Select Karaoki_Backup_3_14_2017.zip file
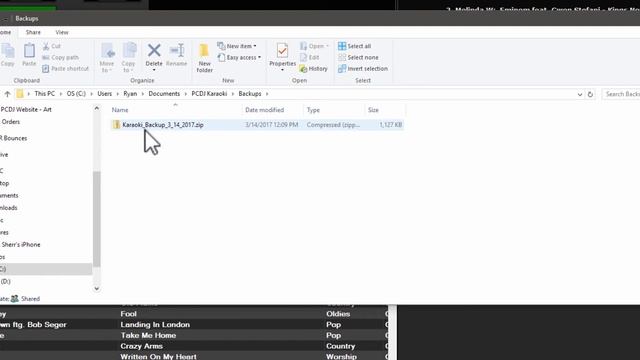This screenshot has width=640, height=360. [x=257, y=125]
